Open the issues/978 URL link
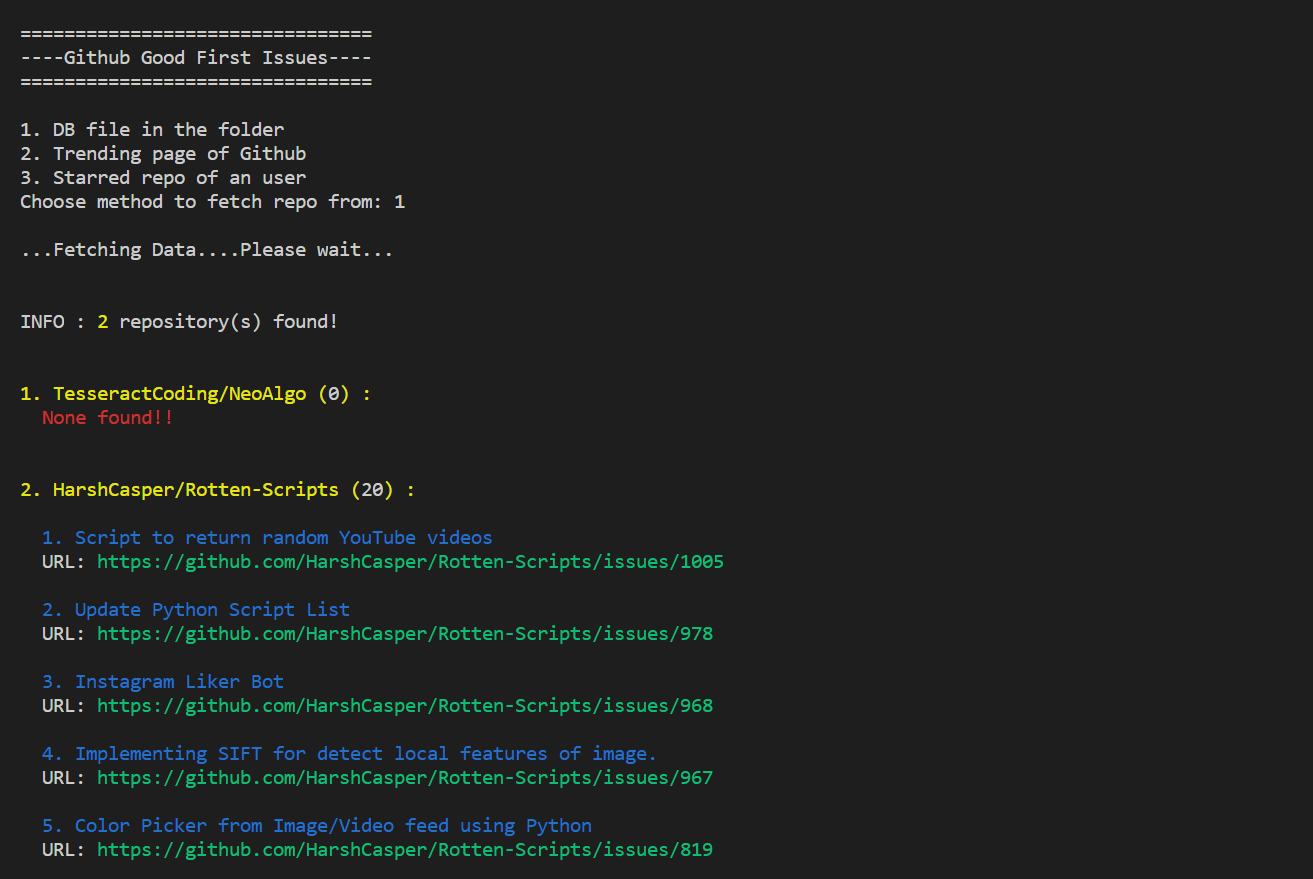This screenshot has height=879, width=1313. [x=405, y=634]
